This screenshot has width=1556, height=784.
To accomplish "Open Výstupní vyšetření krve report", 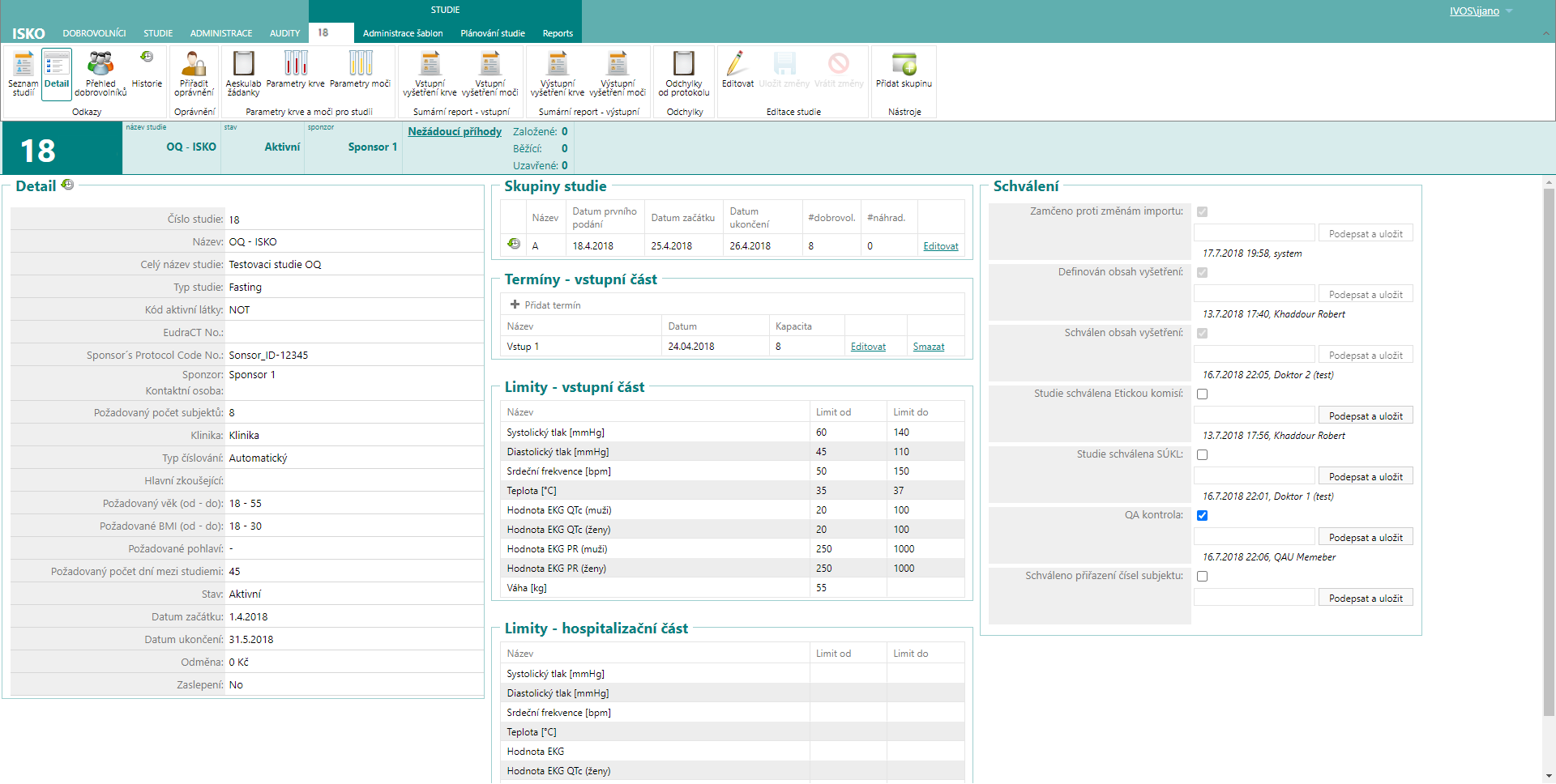I will [x=558, y=74].
